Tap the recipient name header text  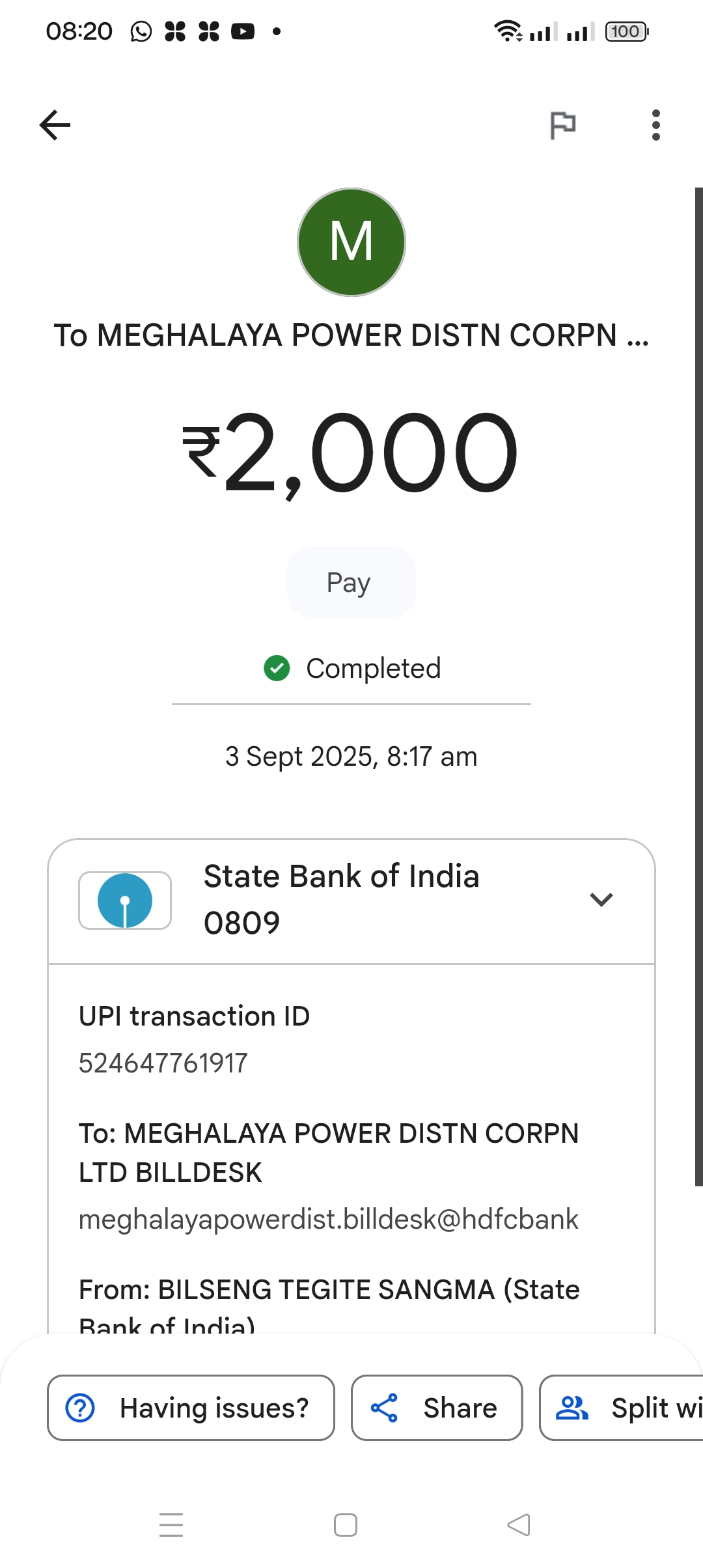tap(351, 335)
